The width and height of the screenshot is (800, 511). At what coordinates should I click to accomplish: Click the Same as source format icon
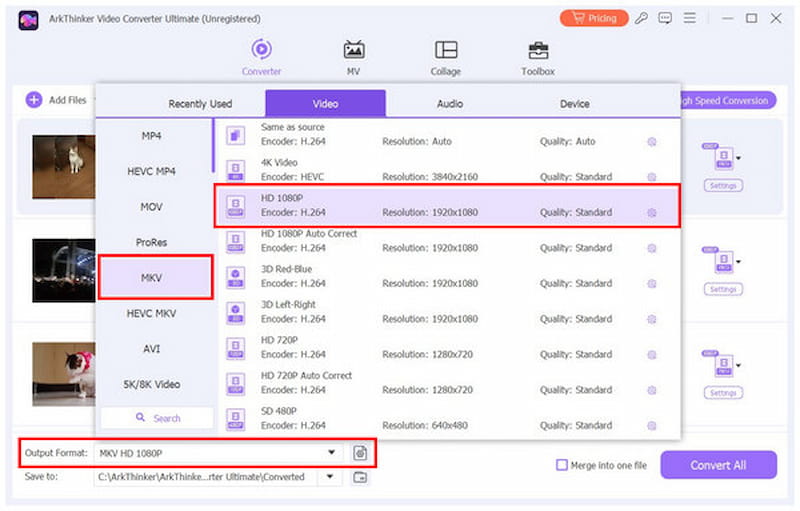[235, 136]
